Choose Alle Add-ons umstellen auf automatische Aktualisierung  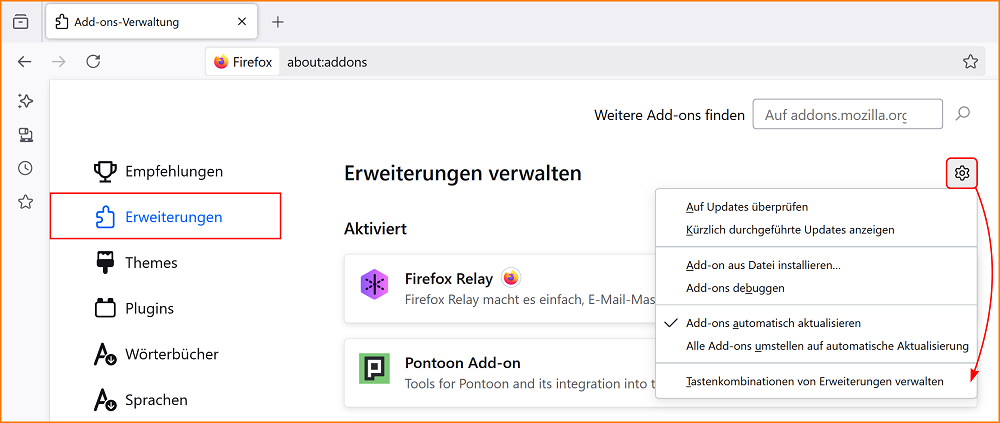pyautogui.click(x=816, y=346)
